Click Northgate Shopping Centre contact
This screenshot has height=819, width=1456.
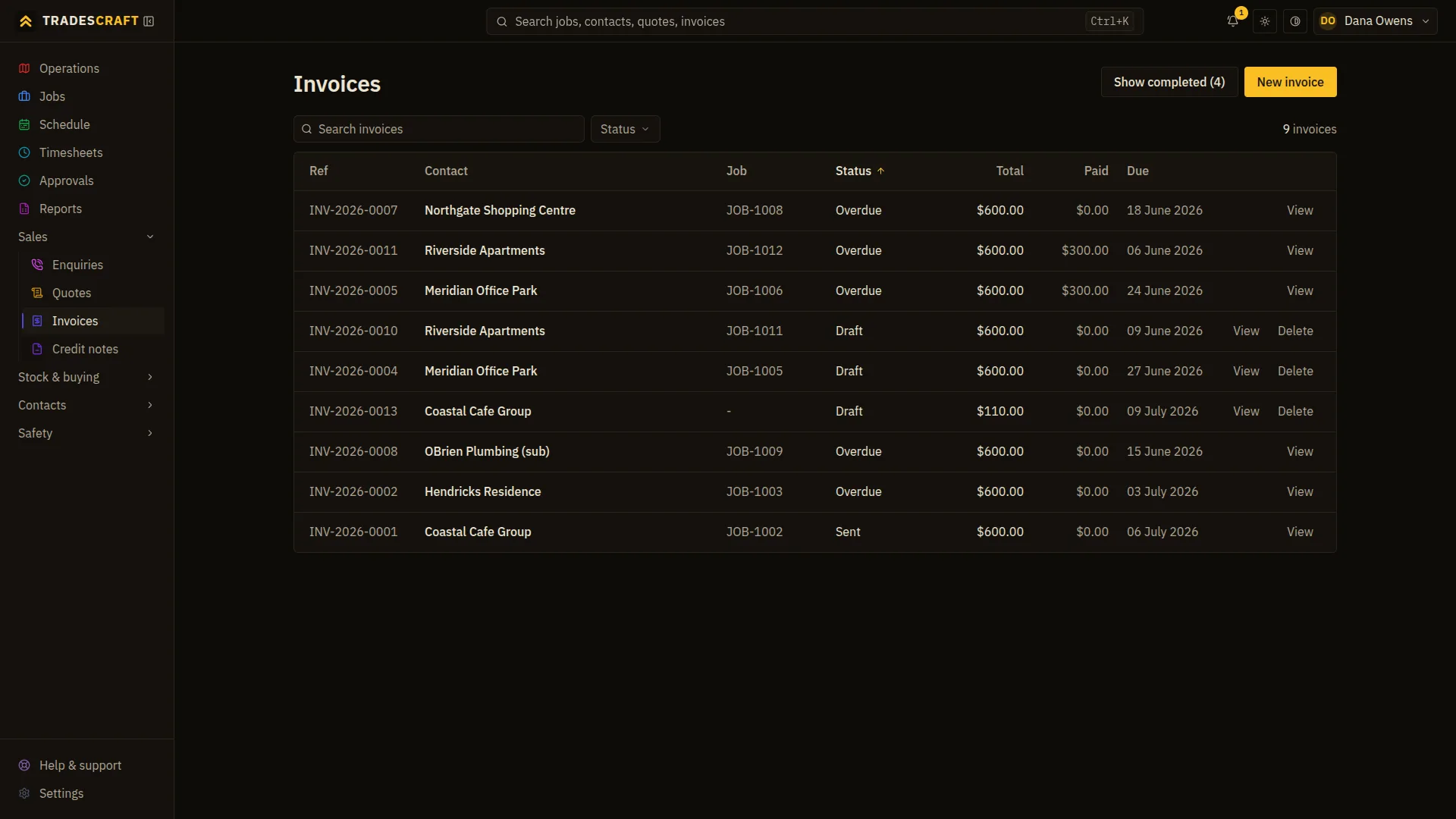[500, 210]
